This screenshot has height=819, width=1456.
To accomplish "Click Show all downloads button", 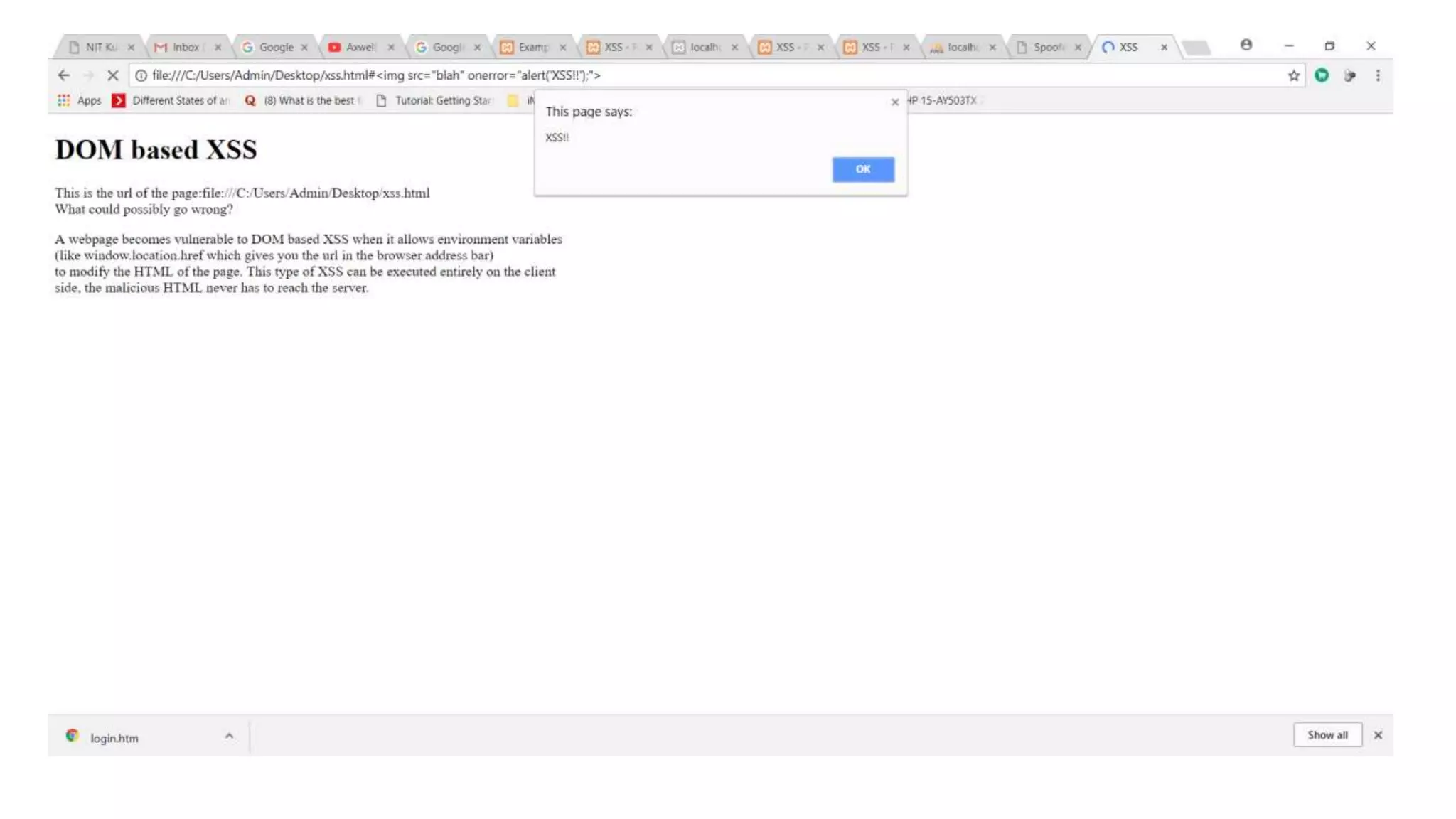I will 1327,735.
